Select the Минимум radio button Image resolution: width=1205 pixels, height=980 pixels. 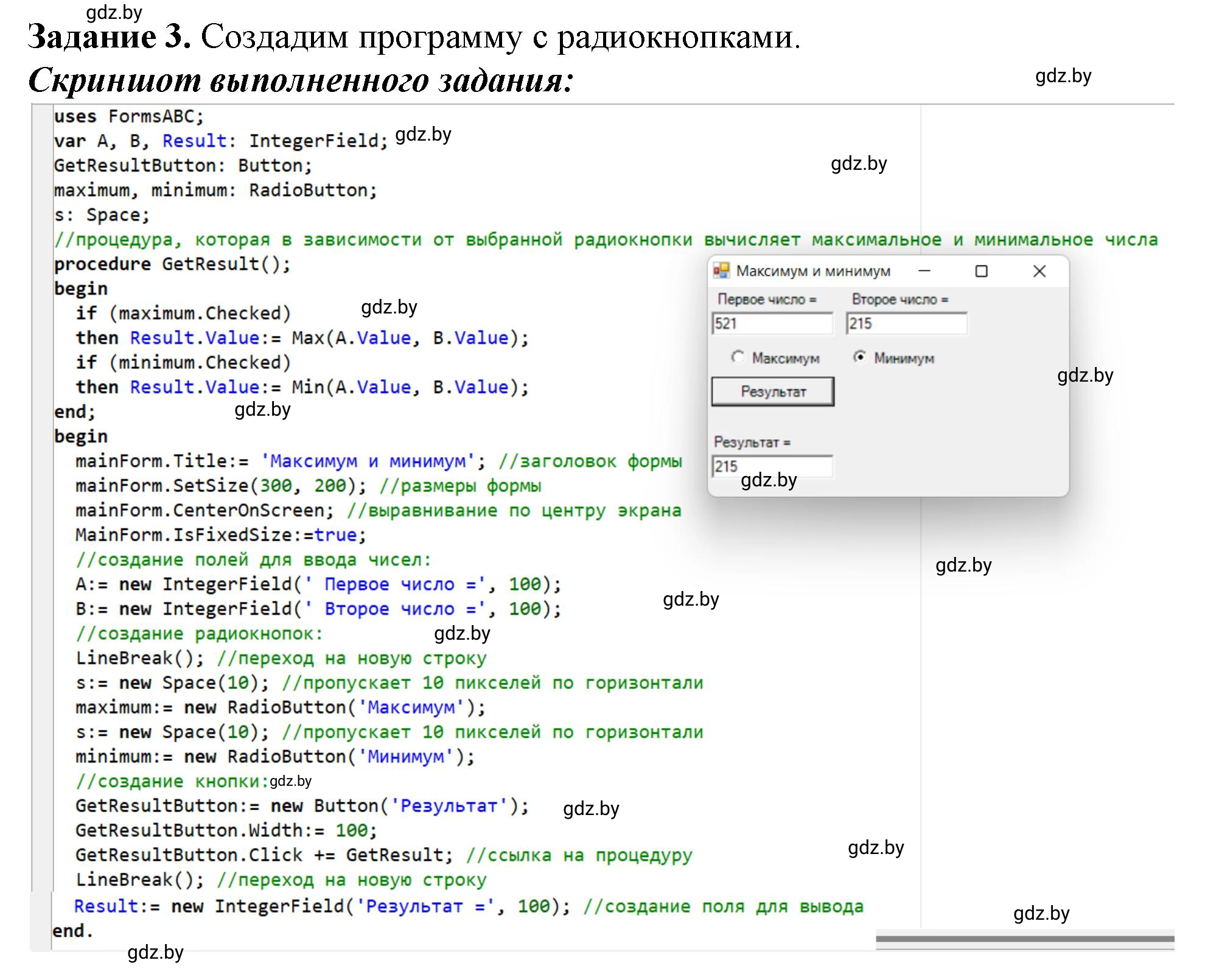tap(893, 358)
